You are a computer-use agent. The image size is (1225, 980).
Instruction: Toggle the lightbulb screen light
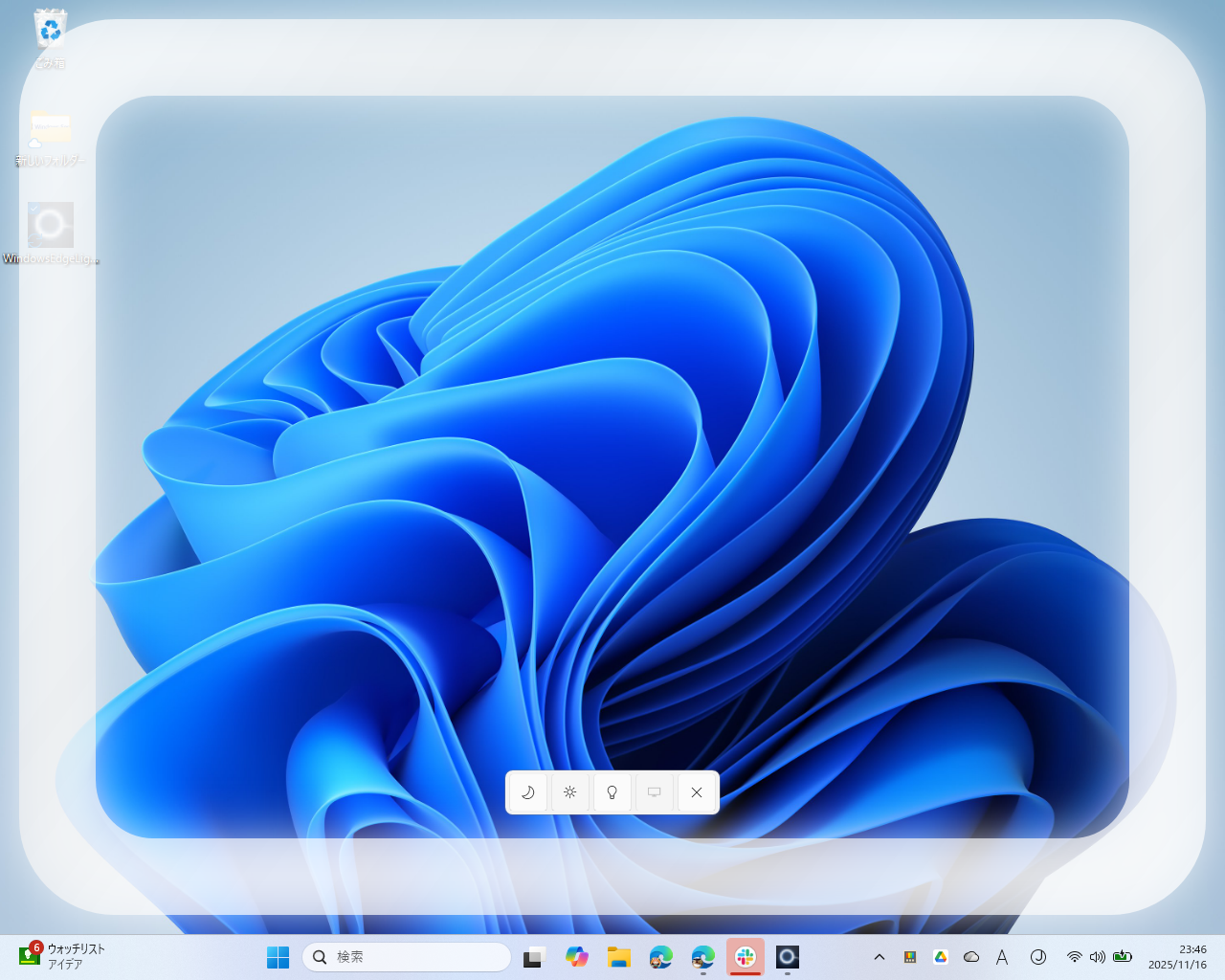click(612, 792)
